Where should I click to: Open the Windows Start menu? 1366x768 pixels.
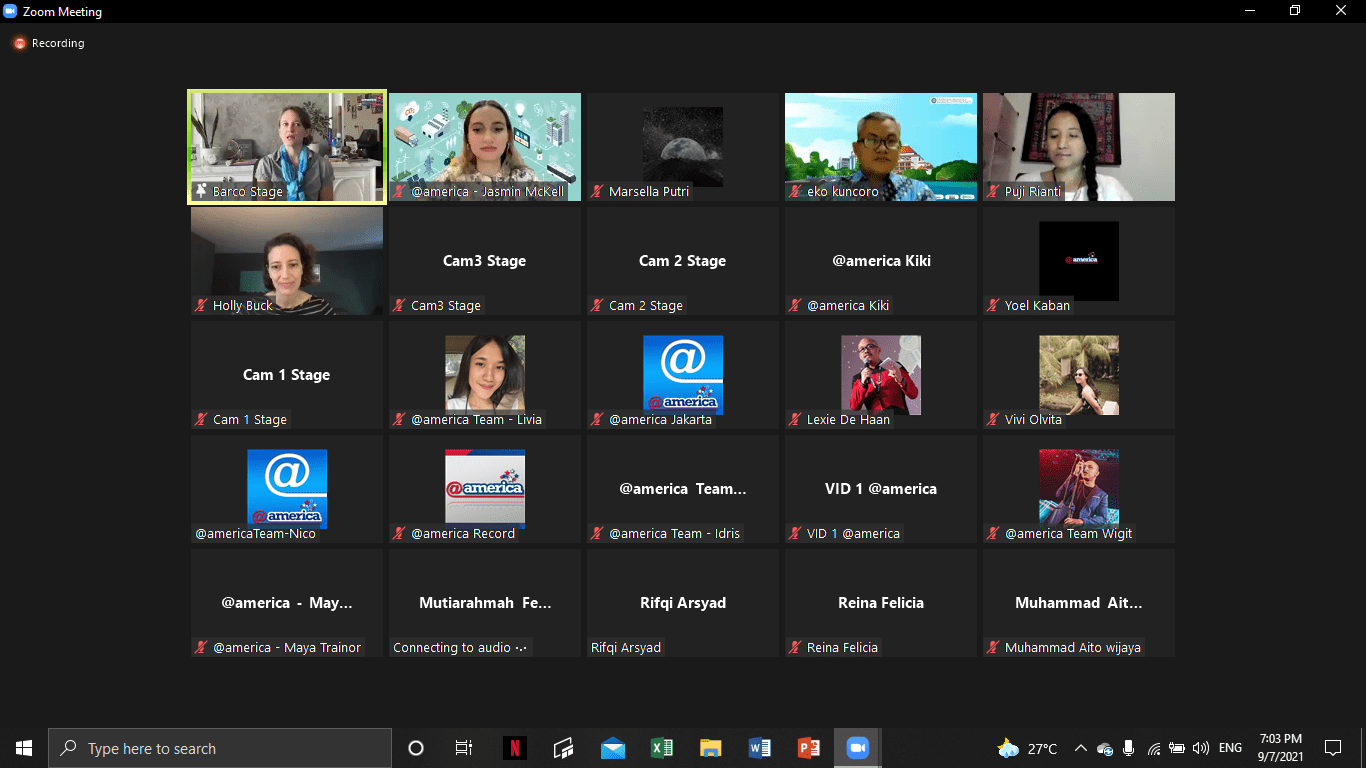[24, 748]
